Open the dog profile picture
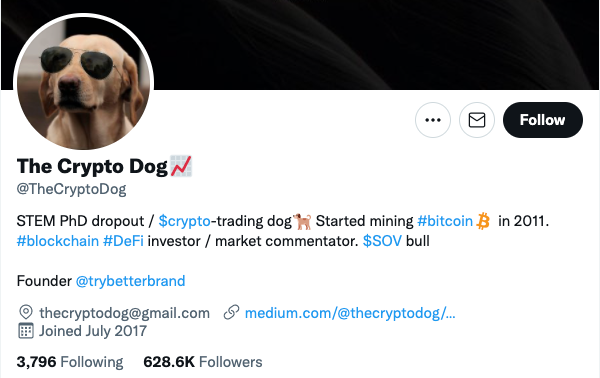 coord(83,83)
